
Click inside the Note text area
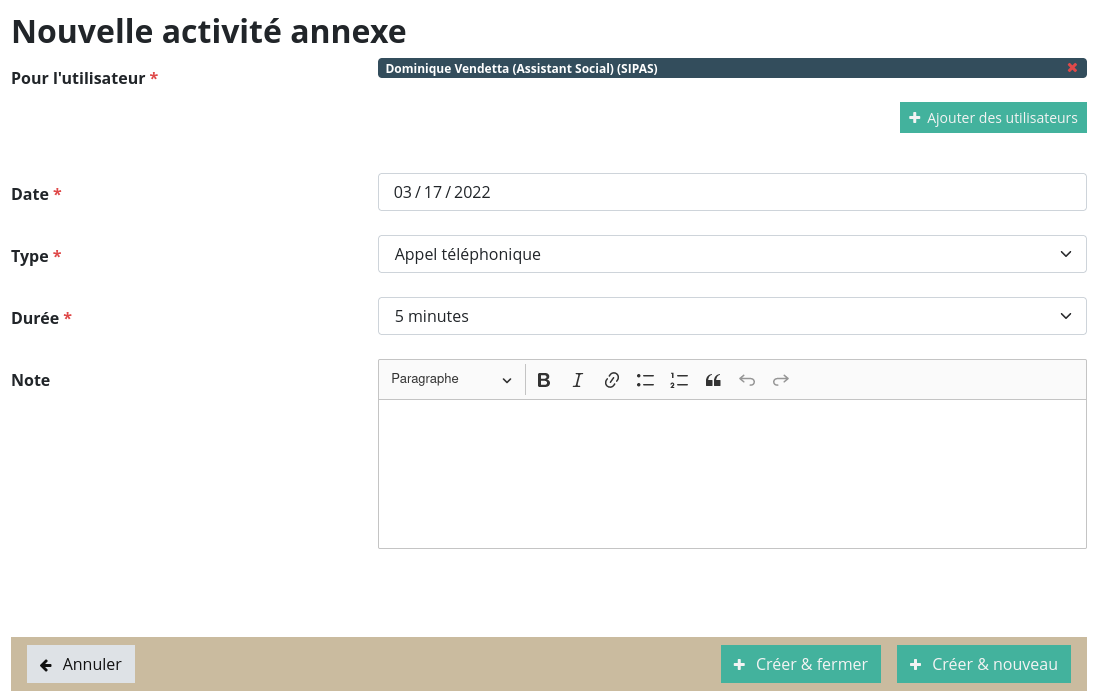coord(731,473)
